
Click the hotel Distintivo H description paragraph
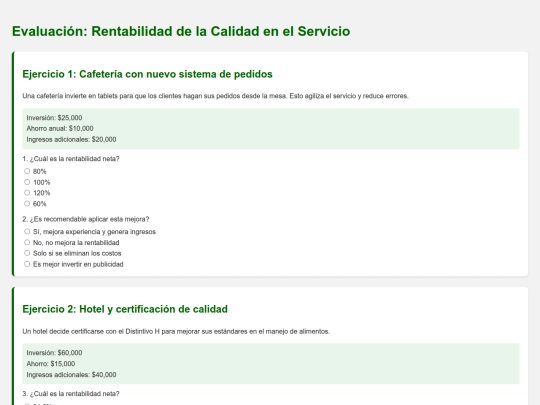[x=176, y=331]
